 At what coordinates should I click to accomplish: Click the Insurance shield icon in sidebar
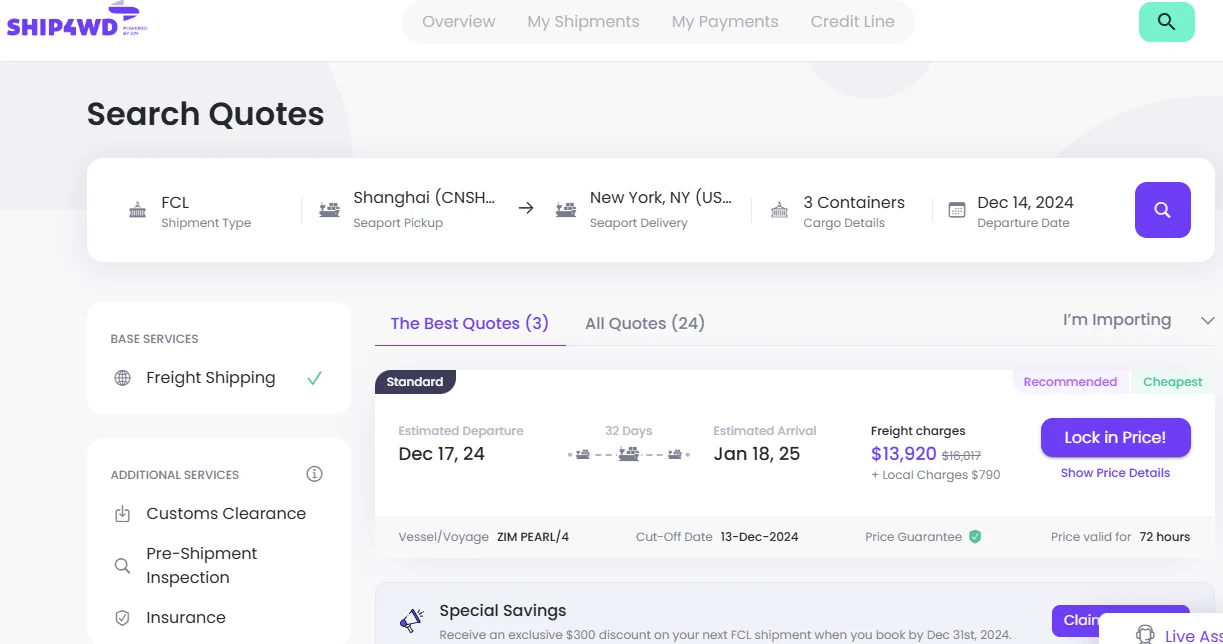(122, 617)
